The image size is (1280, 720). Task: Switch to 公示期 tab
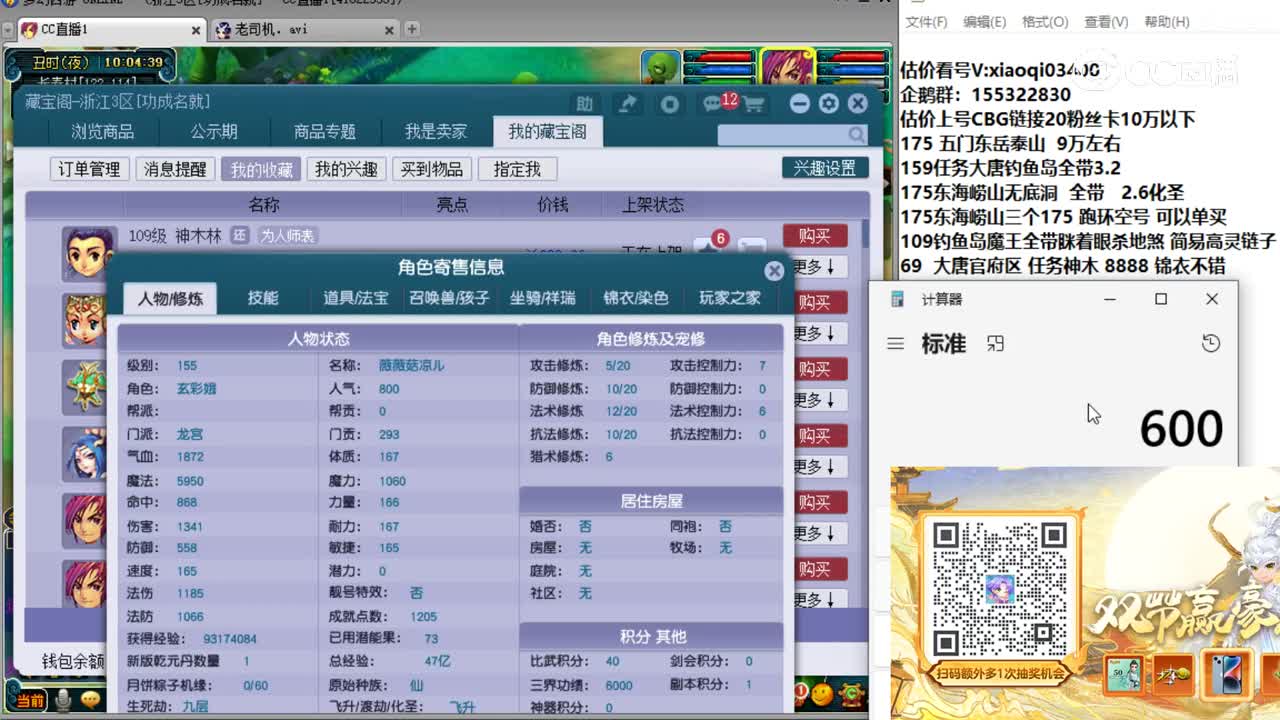tap(214, 132)
